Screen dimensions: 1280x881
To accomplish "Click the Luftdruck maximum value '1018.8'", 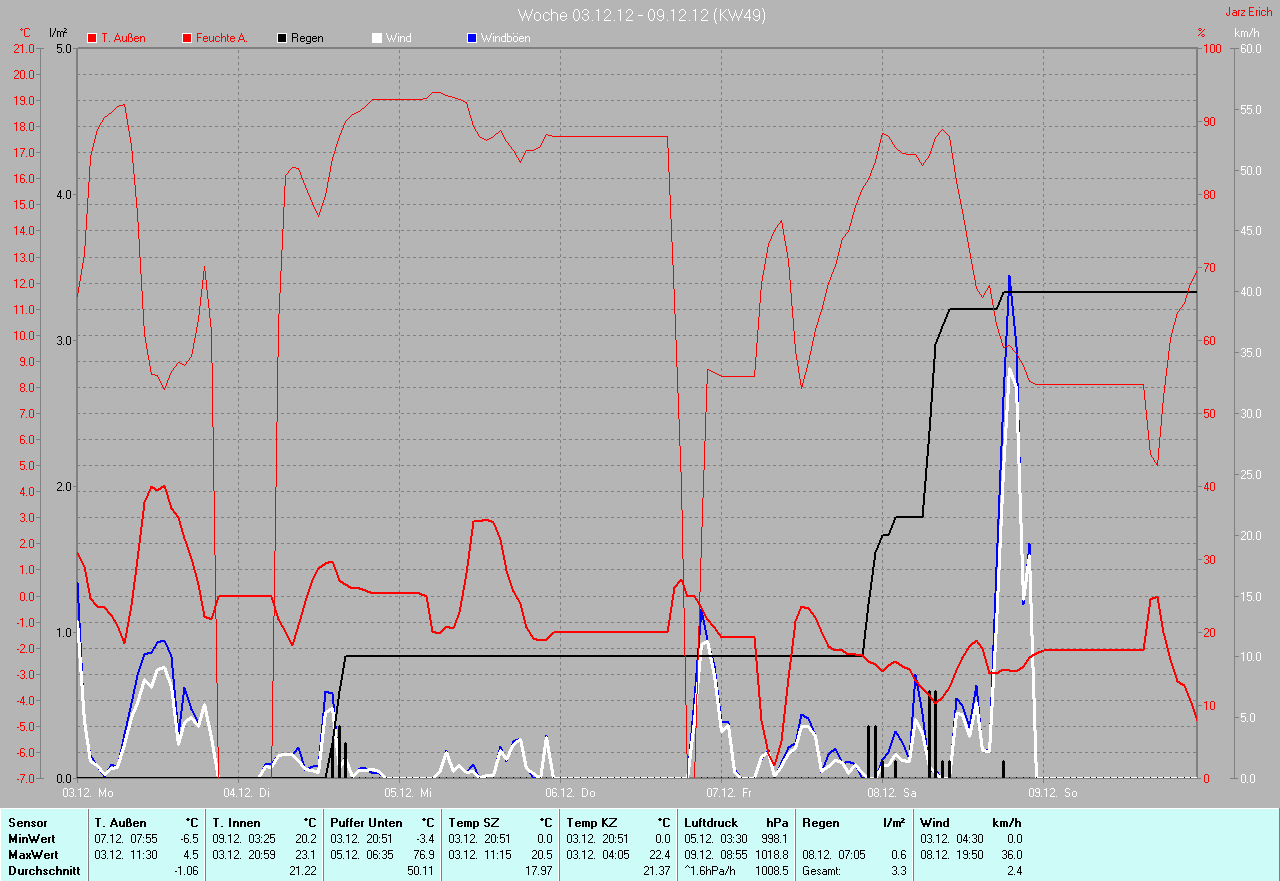I will 770,855.
